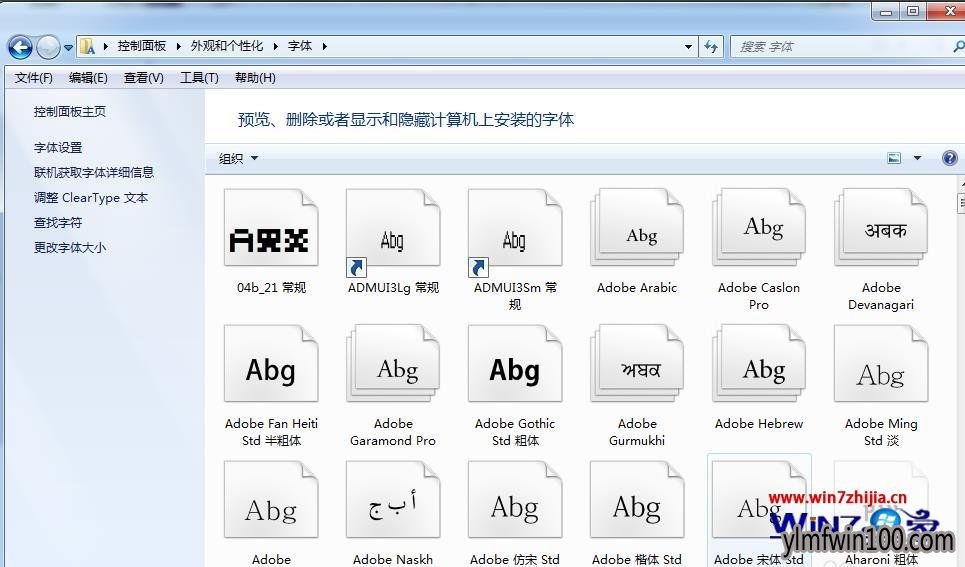965x567 pixels.
Task: Select the Adobe 仿宋 Std font
Action: (x=515, y=500)
